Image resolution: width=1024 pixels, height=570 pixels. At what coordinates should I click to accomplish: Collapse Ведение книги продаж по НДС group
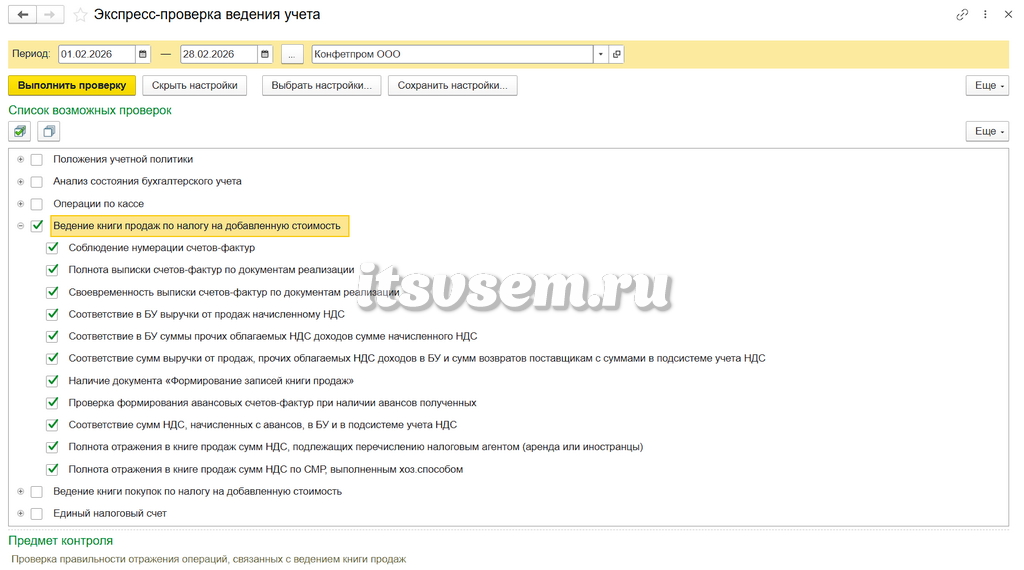20,226
